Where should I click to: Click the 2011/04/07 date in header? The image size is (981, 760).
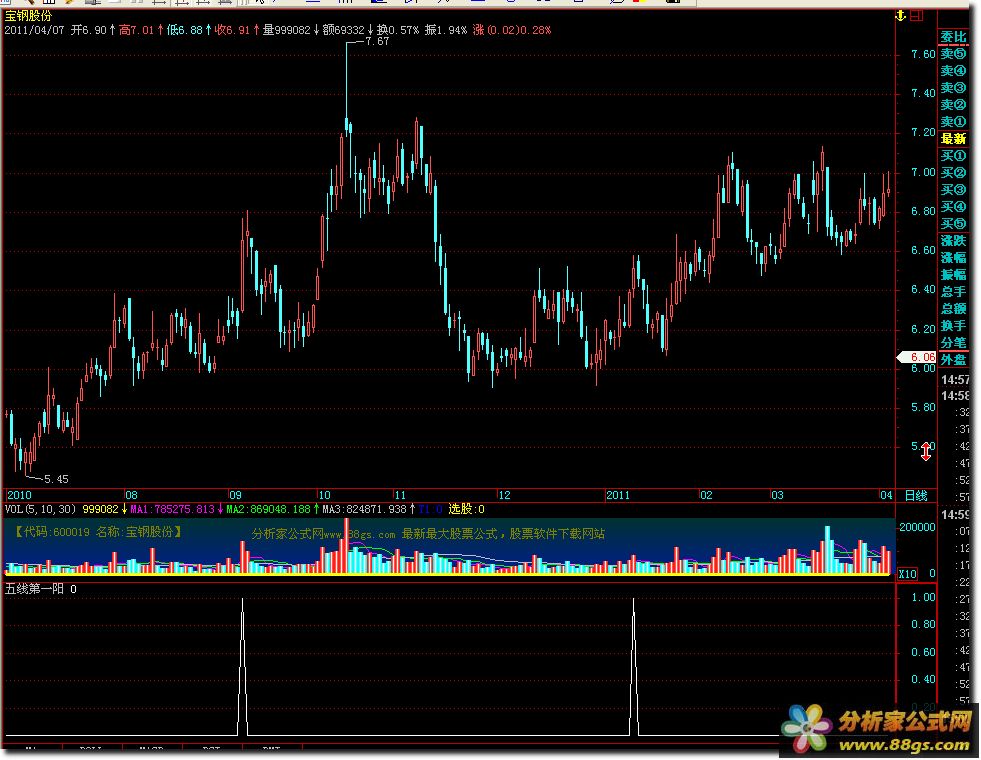(34, 30)
